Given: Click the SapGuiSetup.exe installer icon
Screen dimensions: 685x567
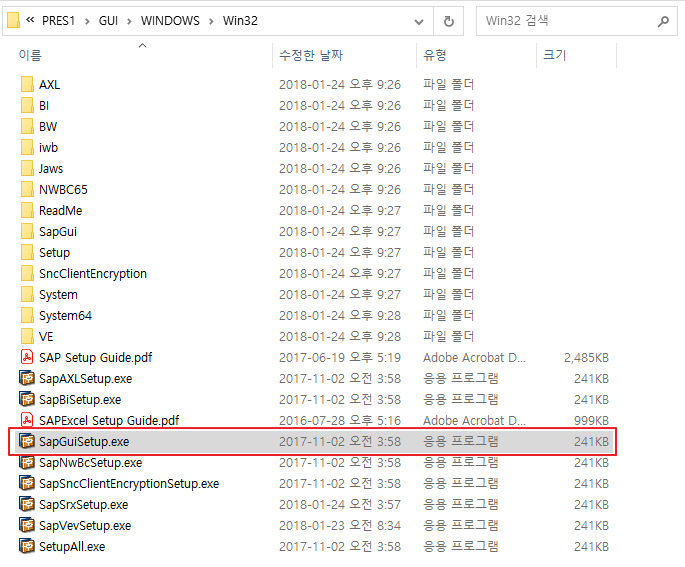Looking at the screenshot, I should point(27,441).
